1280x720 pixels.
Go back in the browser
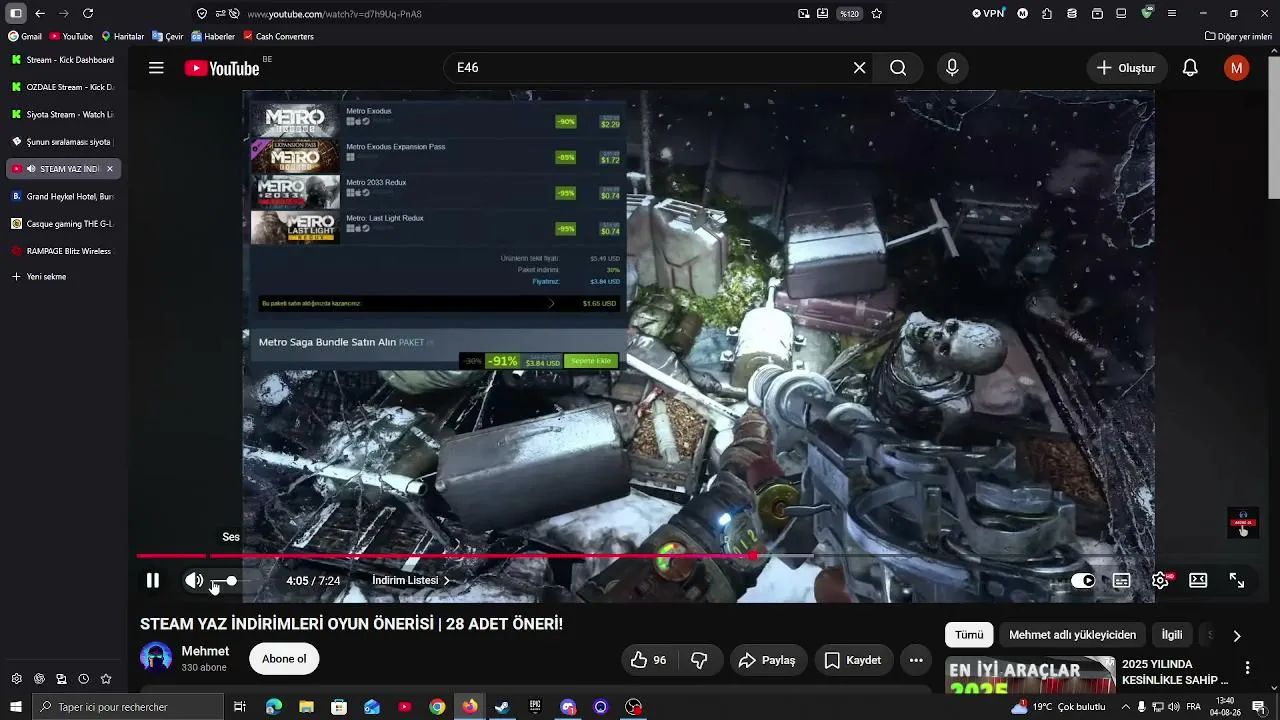tap(40, 13)
